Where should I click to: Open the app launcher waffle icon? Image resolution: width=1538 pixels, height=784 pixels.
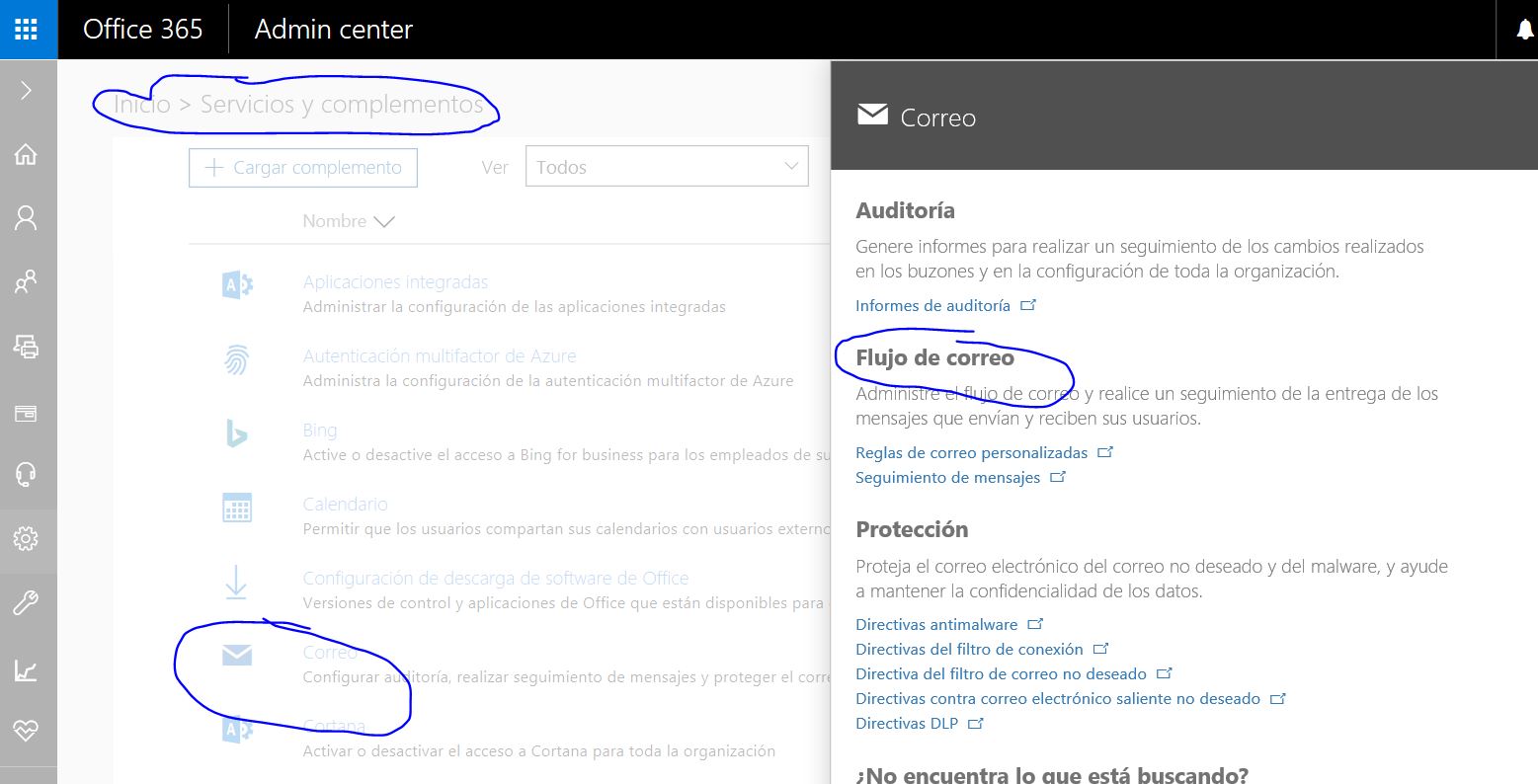click(x=27, y=29)
